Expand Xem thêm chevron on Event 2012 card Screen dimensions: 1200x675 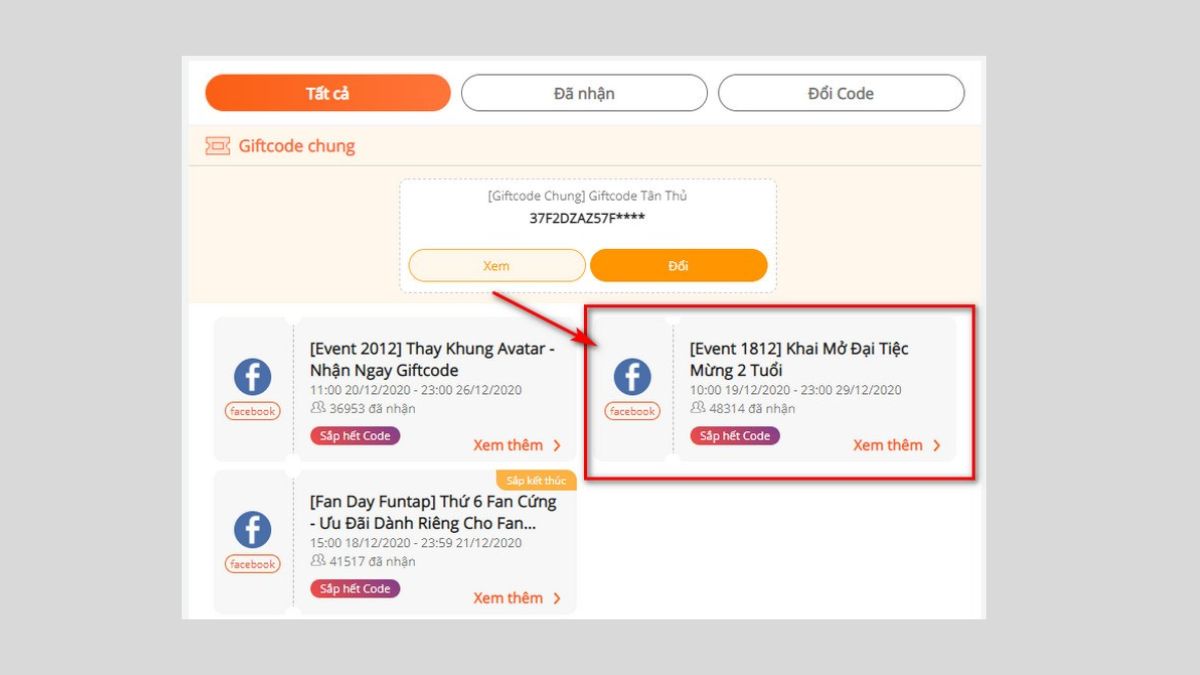pos(557,445)
